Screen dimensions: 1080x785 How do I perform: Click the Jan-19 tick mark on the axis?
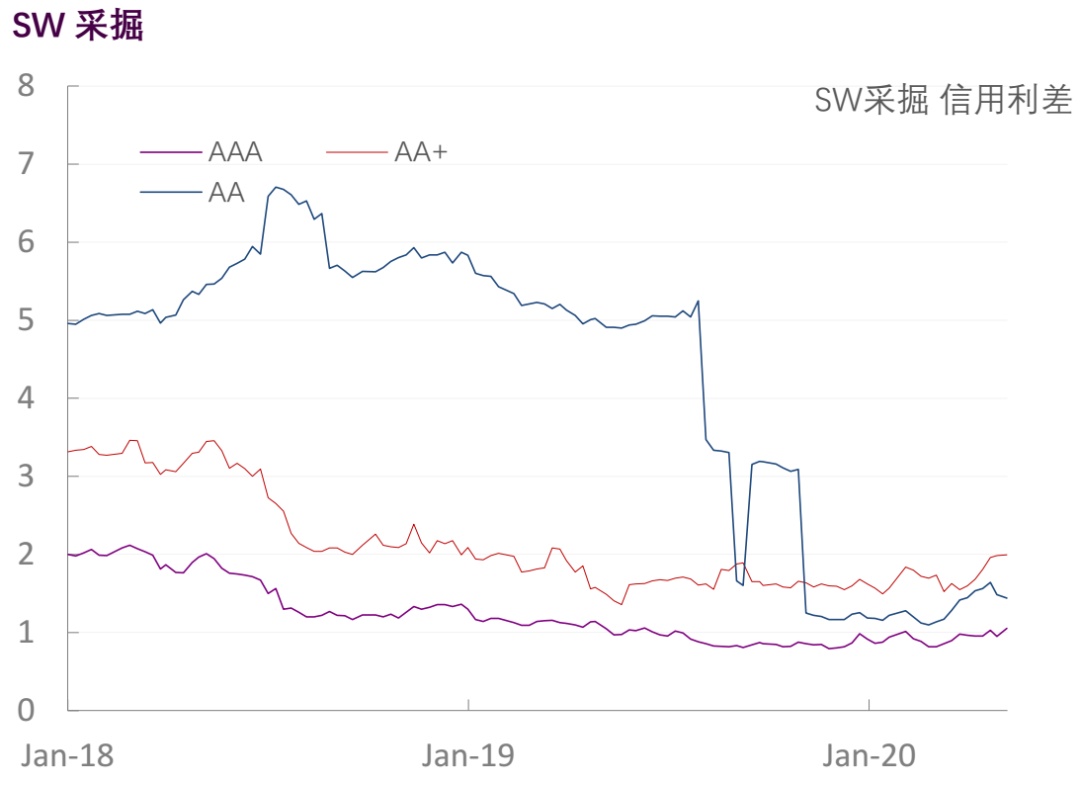coord(468,704)
